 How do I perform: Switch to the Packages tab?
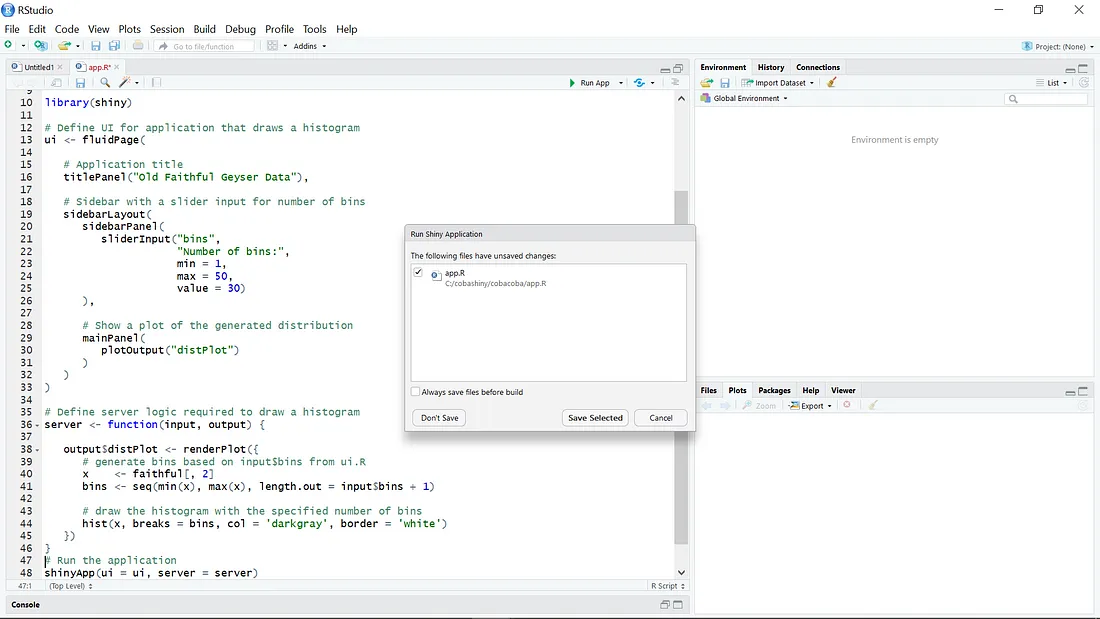(774, 390)
